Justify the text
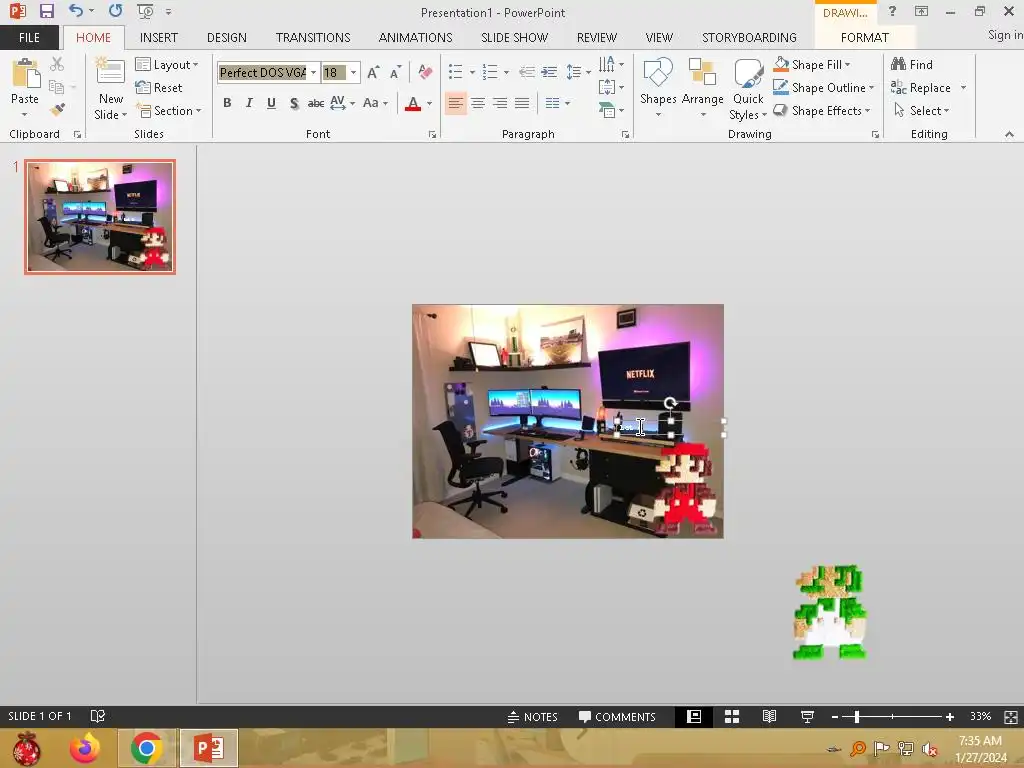The width and height of the screenshot is (1024, 768). [x=522, y=103]
